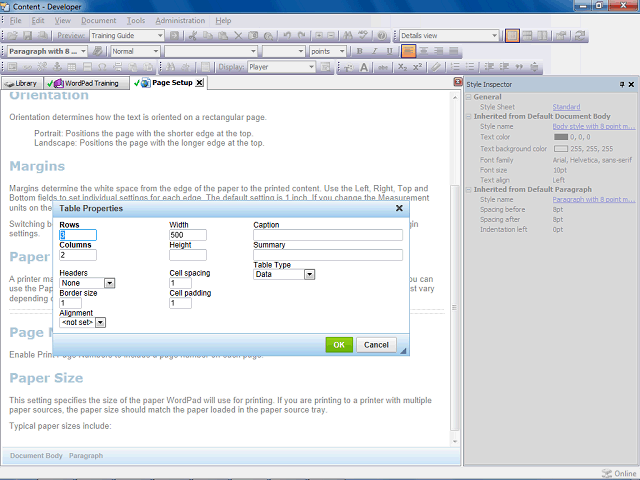Click the increase indent icon

point(504,67)
